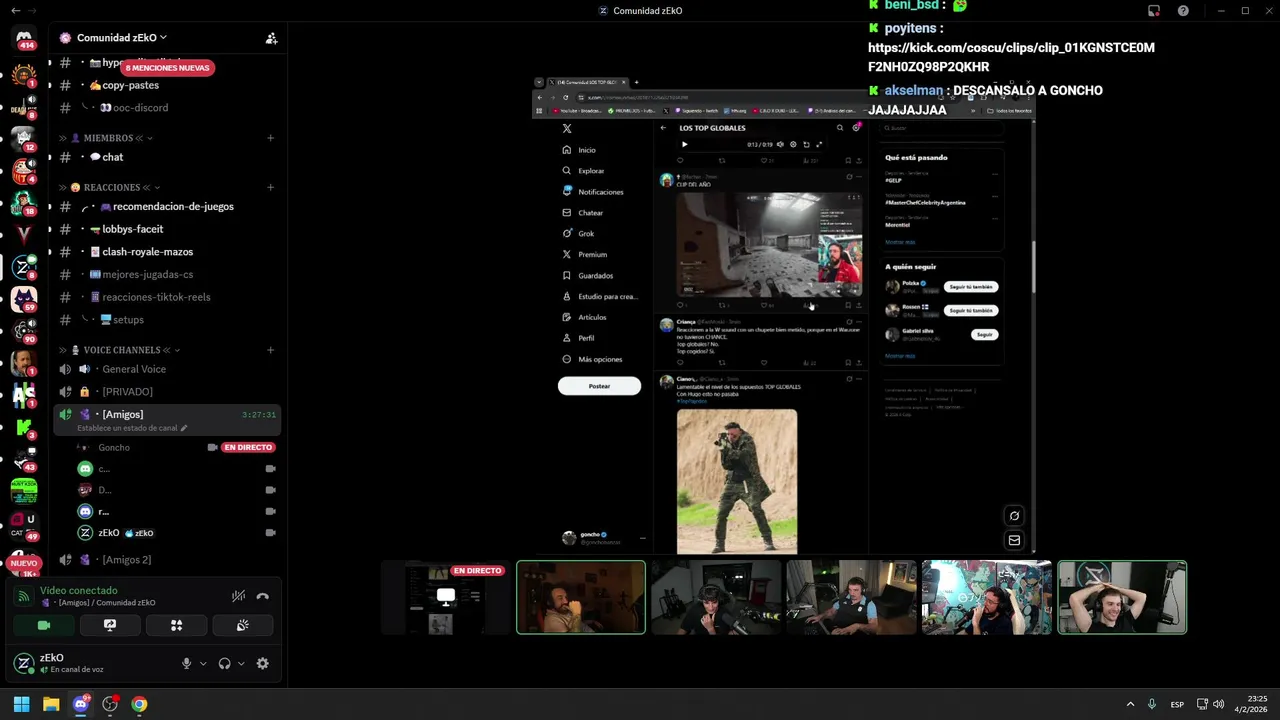Click Goncho's EN DIRECTO badge
Viewport: 1280px width, 720px height.
point(248,448)
